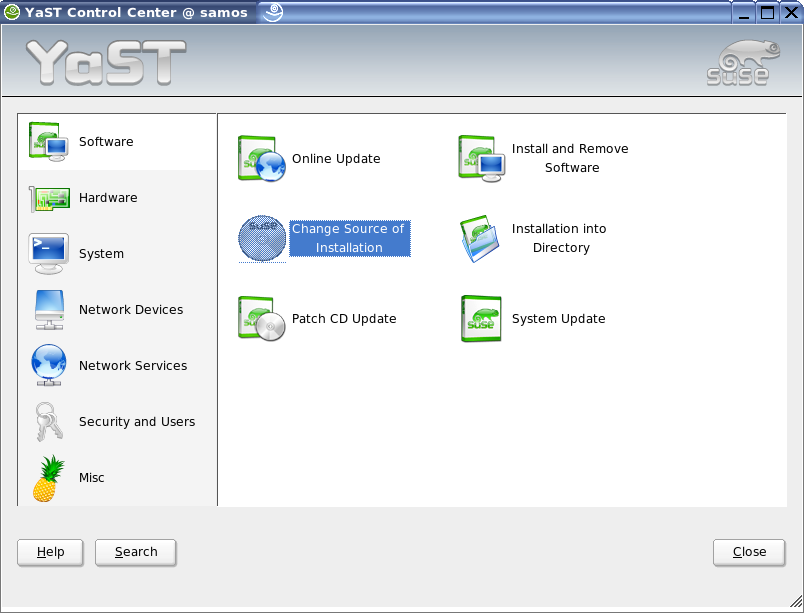The image size is (804, 613).
Task: Open System Update SUSE box icon
Action: pyautogui.click(x=481, y=318)
